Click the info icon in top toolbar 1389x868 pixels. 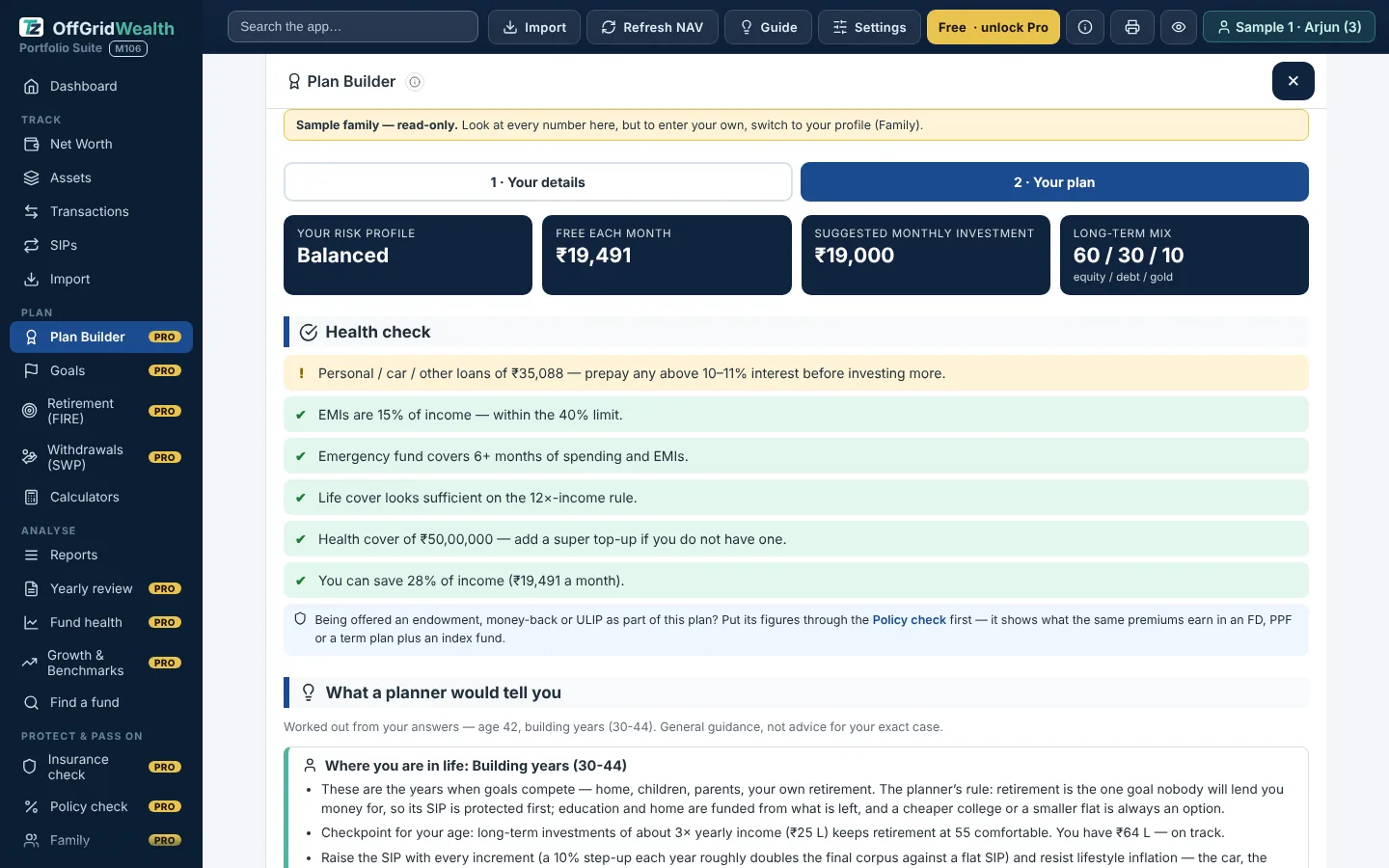[1085, 27]
